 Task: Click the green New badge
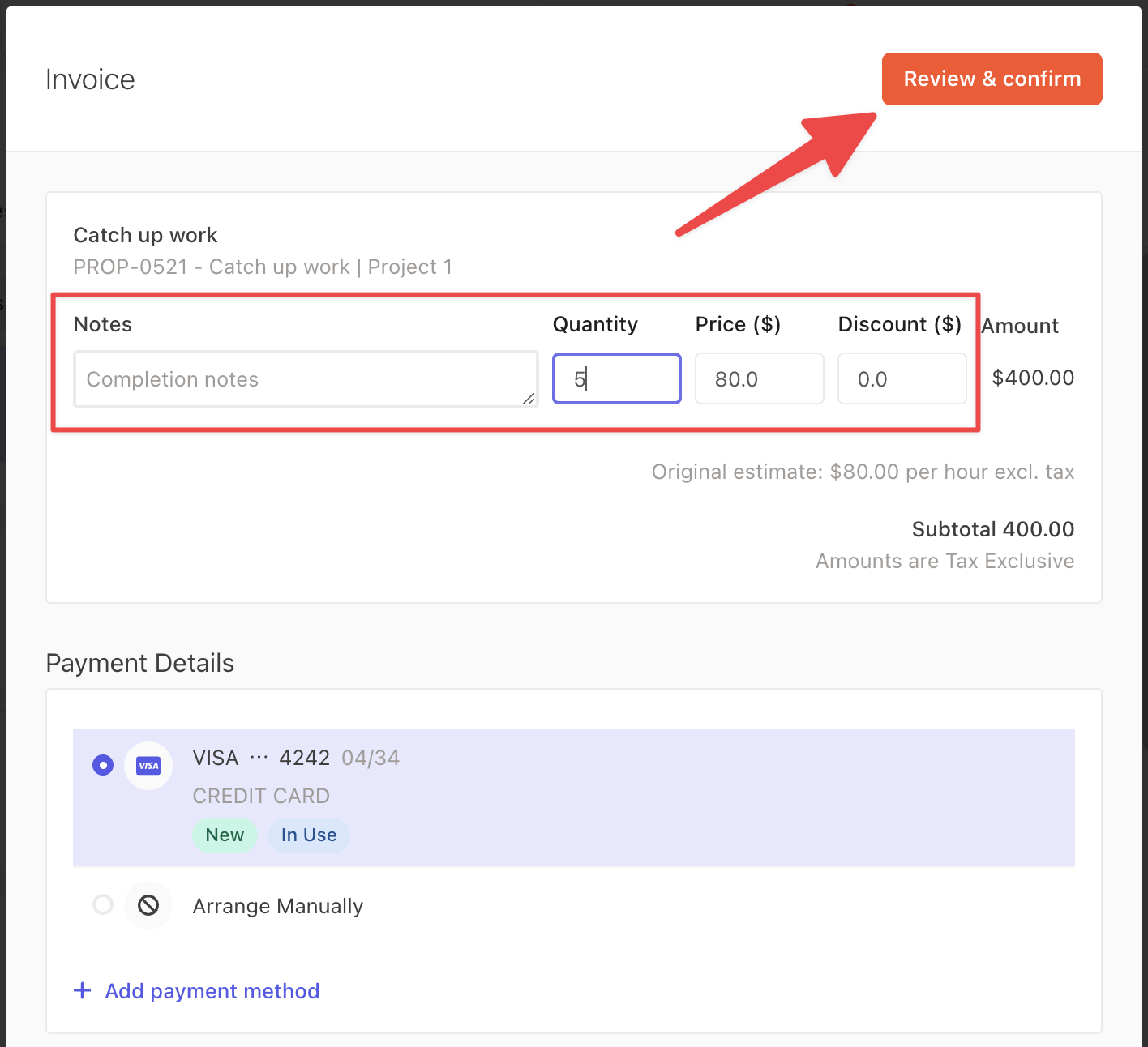tap(225, 835)
